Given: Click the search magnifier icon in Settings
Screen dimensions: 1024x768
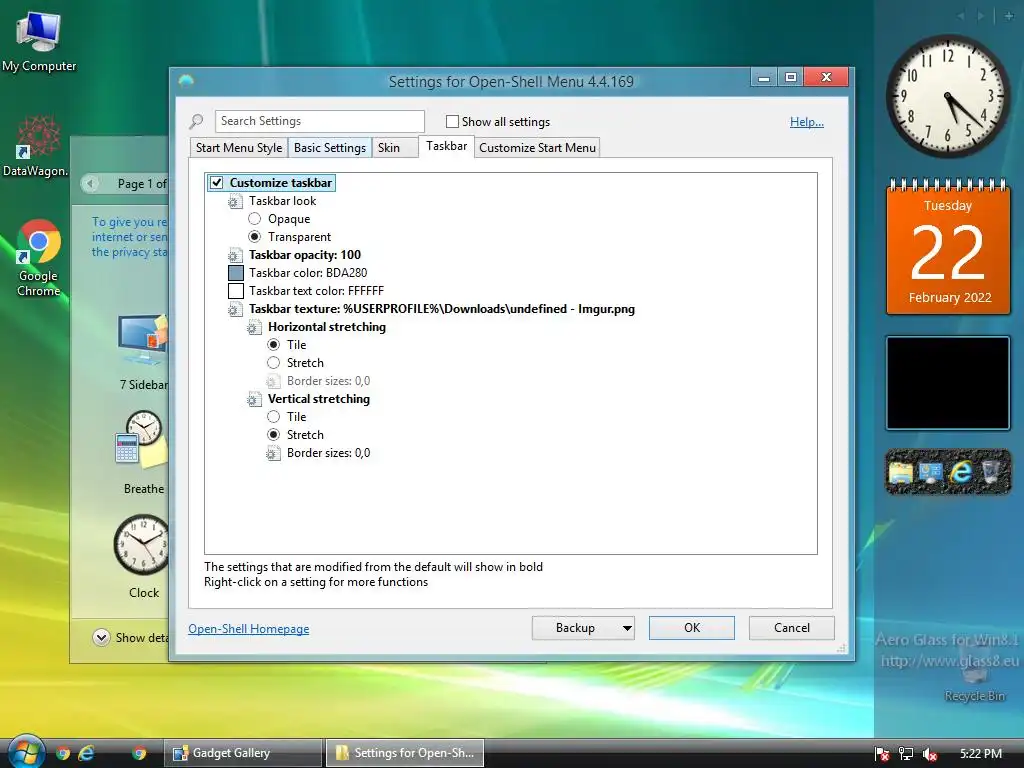Looking at the screenshot, I should pos(196,121).
